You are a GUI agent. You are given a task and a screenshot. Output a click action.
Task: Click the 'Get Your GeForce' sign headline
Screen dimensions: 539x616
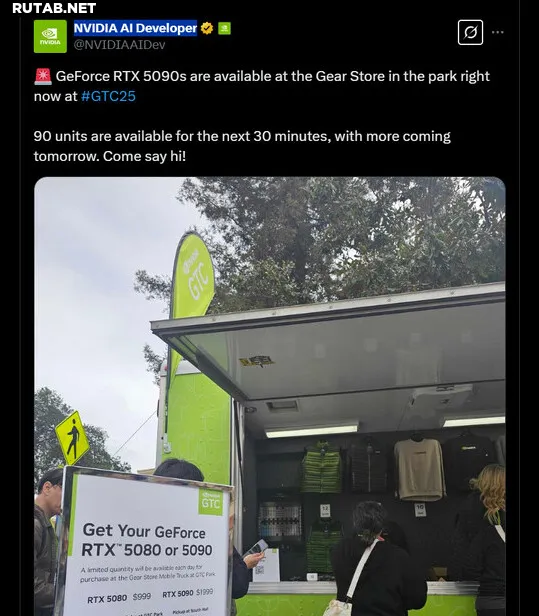click(147, 540)
